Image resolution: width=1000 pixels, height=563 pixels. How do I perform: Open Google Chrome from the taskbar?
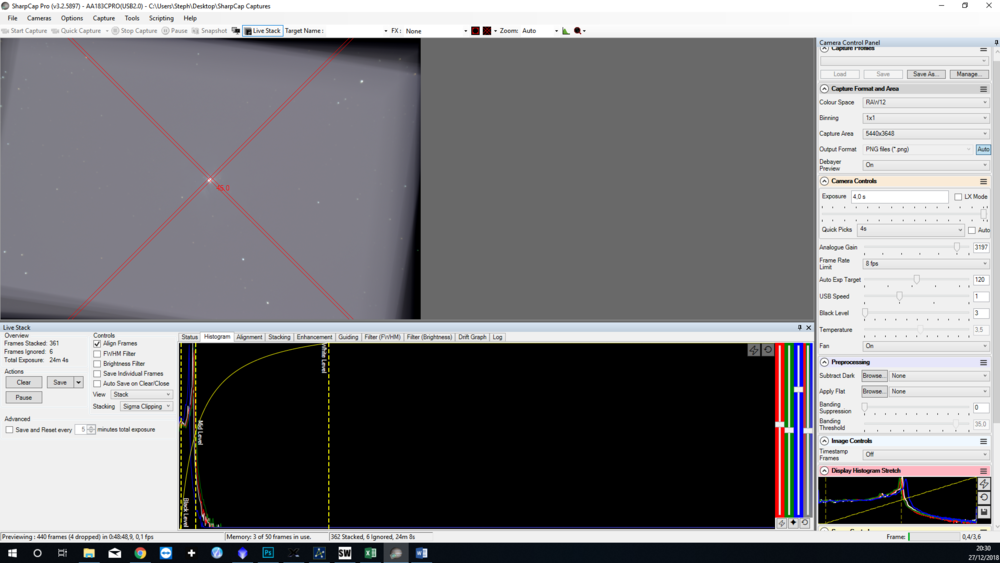coord(140,553)
